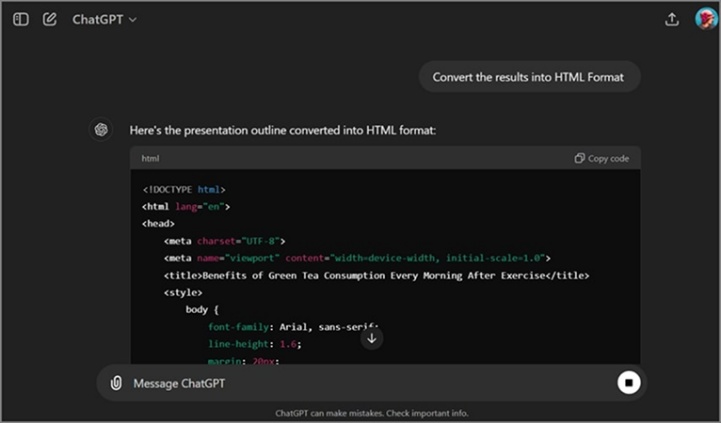Click the scroll-to-bottom arrow button
The height and width of the screenshot is (423, 721).
tap(371, 338)
